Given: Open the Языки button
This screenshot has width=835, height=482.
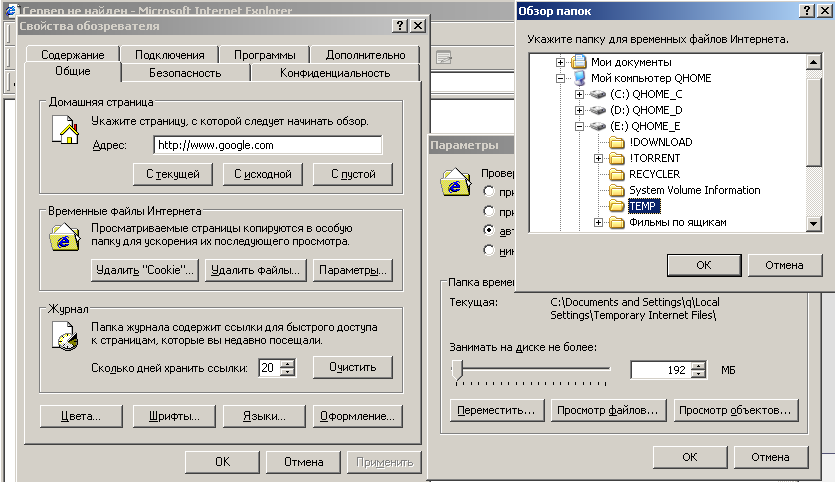Looking at the screenshot, I should pyautogui.click(x=264, y=416).
